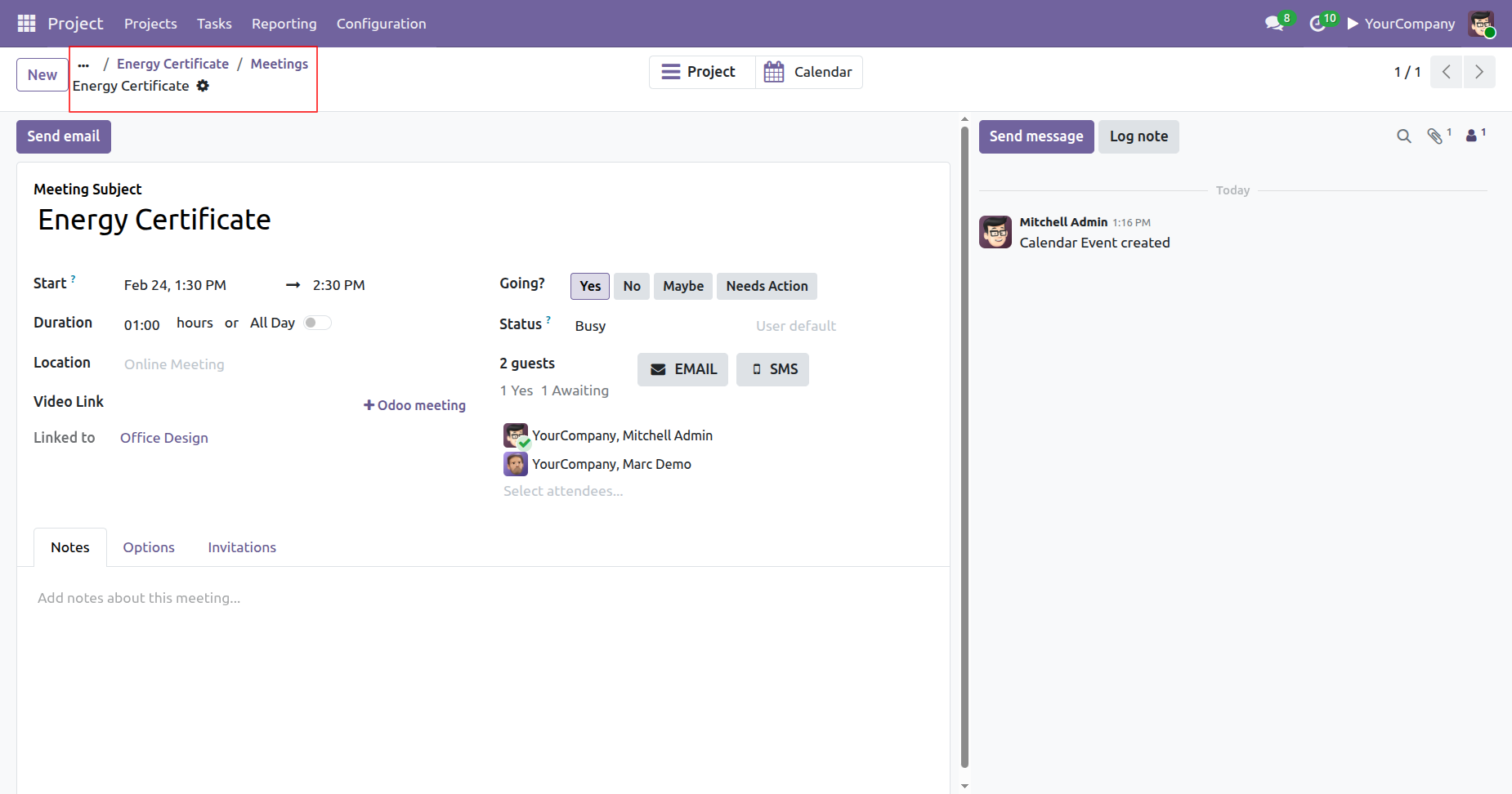
Task: Open the Busy status dropdown
Action: point(657,326)
